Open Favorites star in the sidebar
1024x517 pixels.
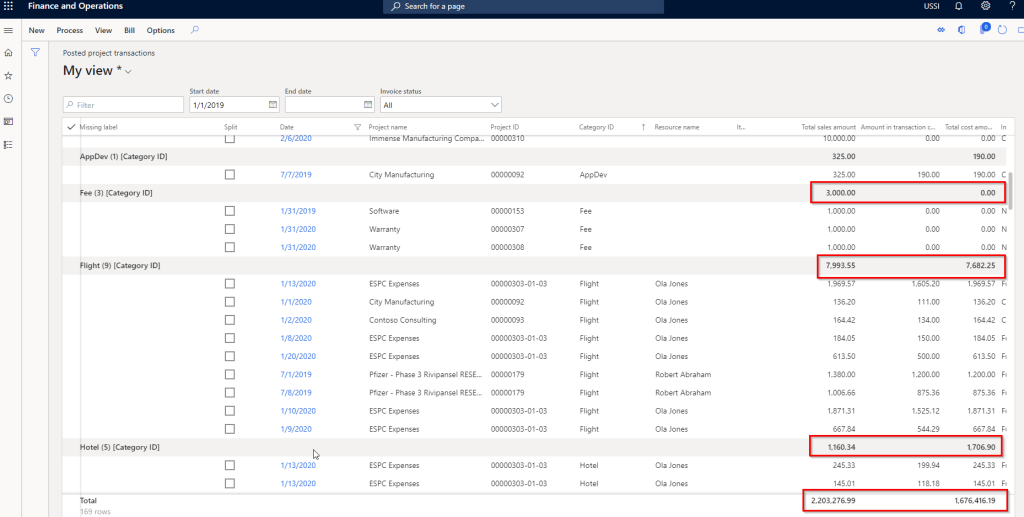[x=9, y=76]
